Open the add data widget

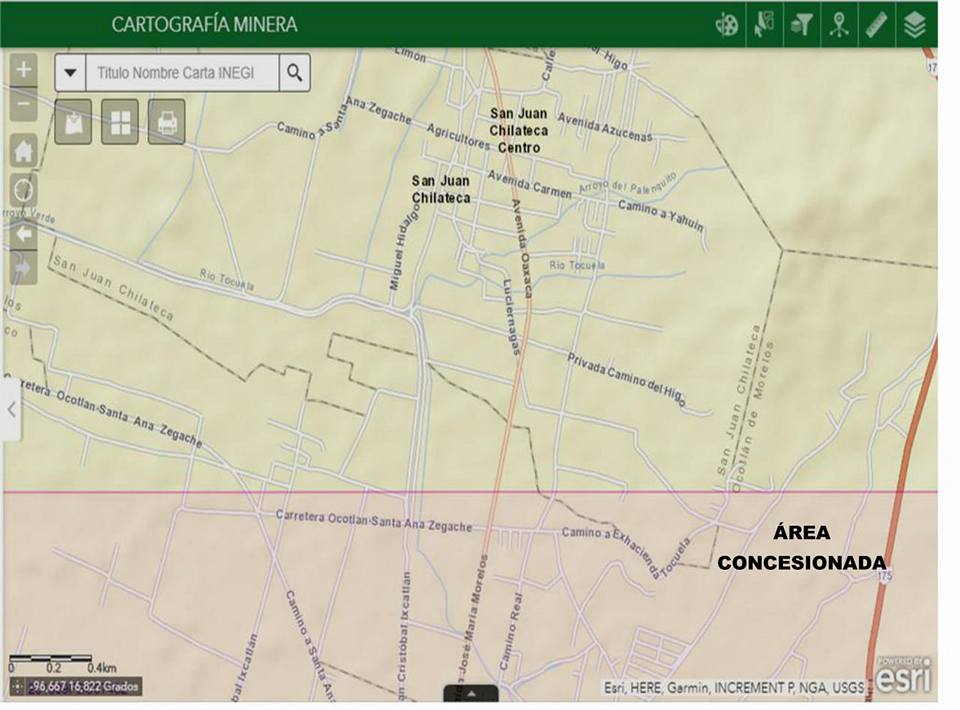[73, 122]
